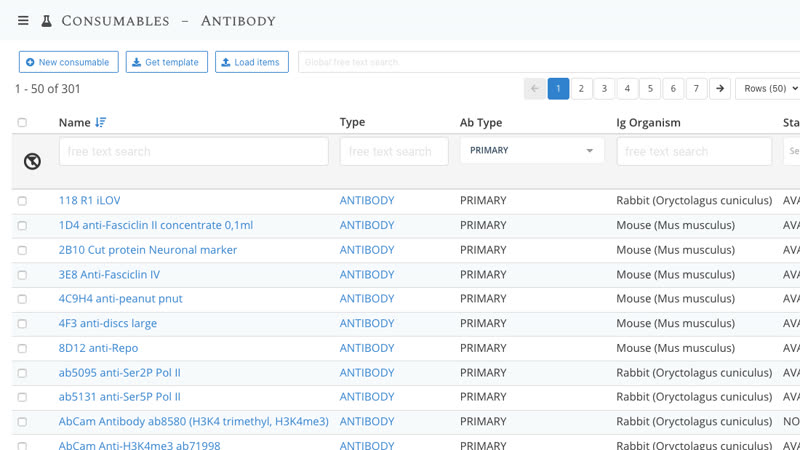Focus the global free text search field
The width and height of the screenshot is (800, 450).
[x=549, y=62]
